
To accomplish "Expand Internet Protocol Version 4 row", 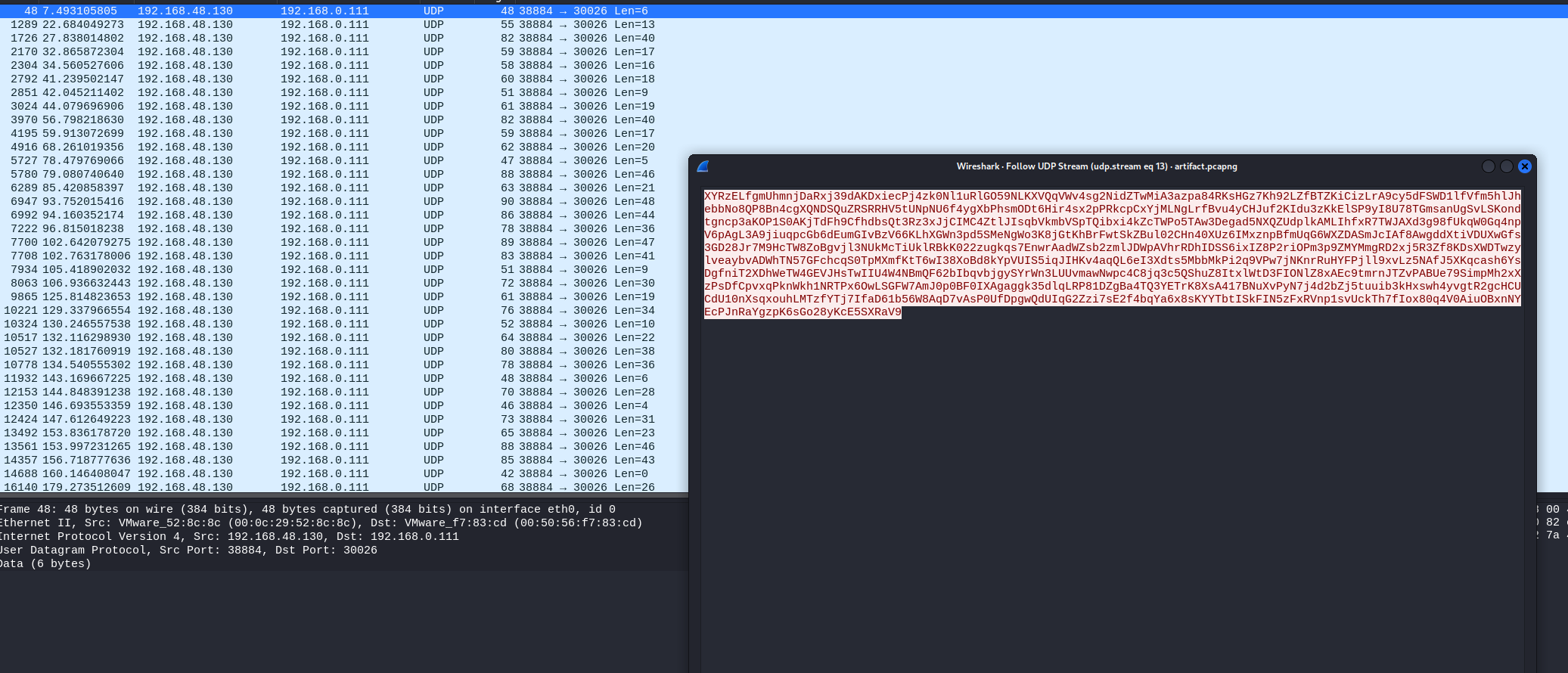I will pyautogui.click(x=344, y=537).
